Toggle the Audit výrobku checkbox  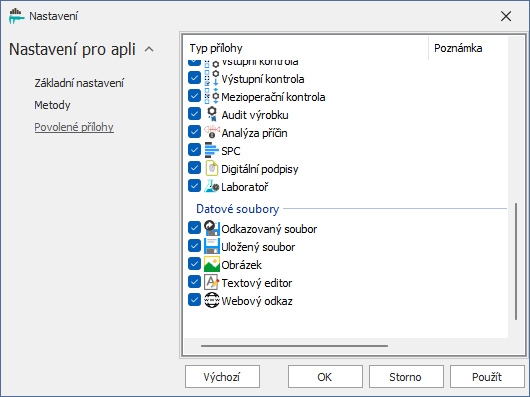194,114
